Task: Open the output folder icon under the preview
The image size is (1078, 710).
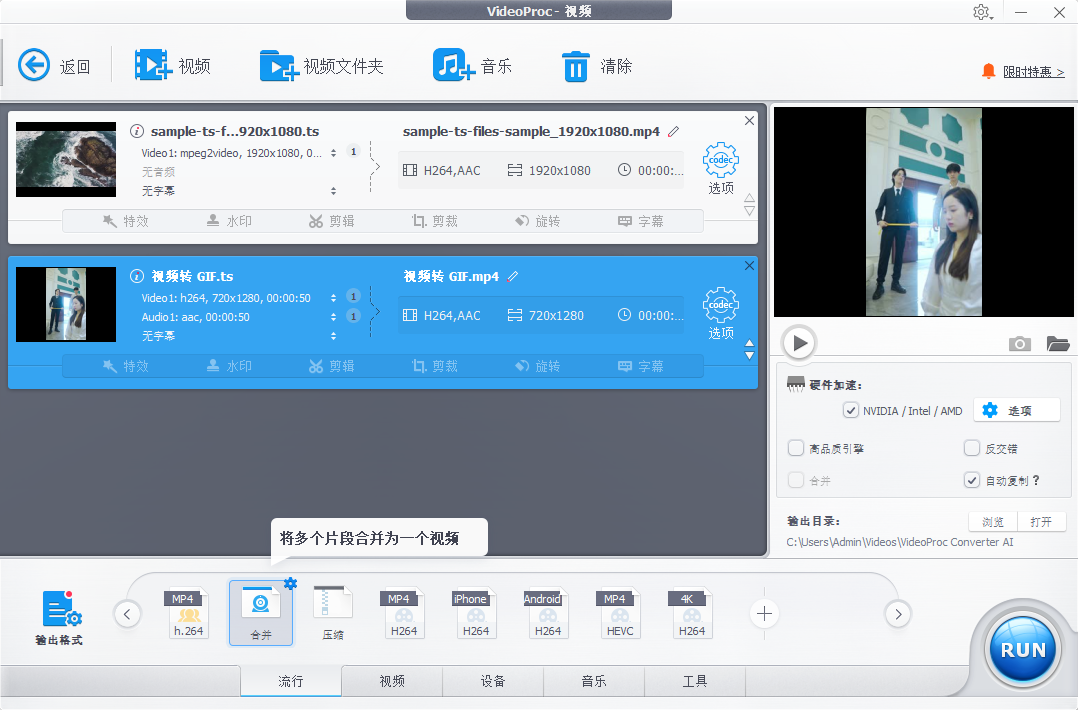Action: (x=1058, y=344)
